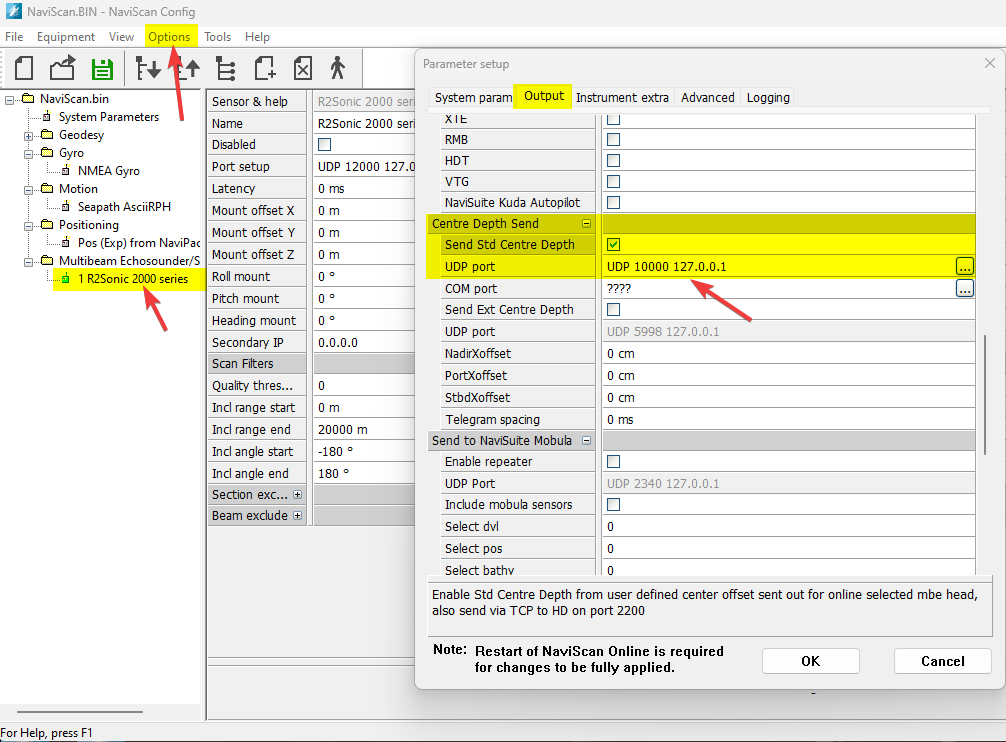Select the NMEA Gyro tree item
Screen dimensions: 1006x742
coord(108,171)
